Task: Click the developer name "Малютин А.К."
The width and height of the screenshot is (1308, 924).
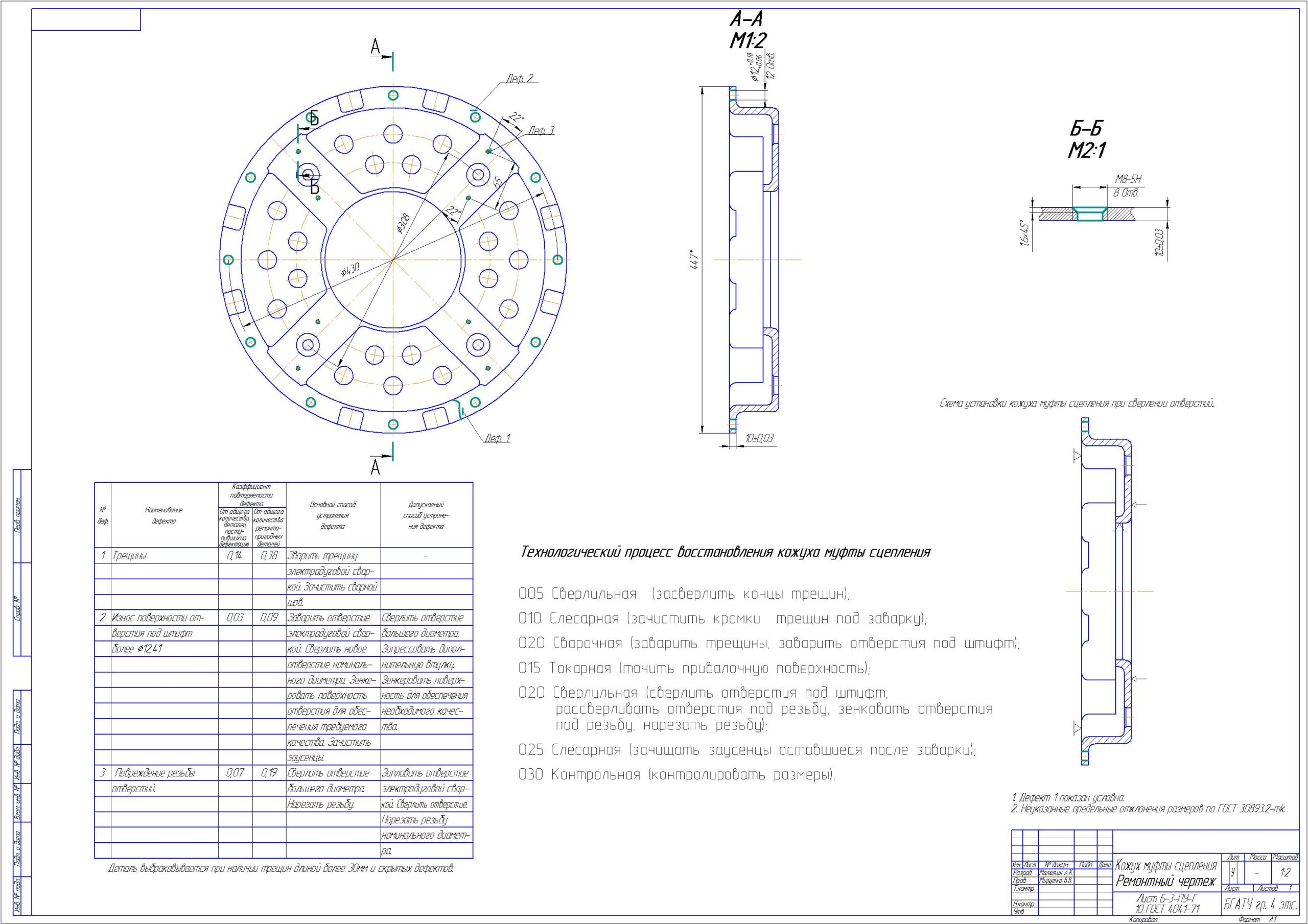Action: (x=1056, y=872)
